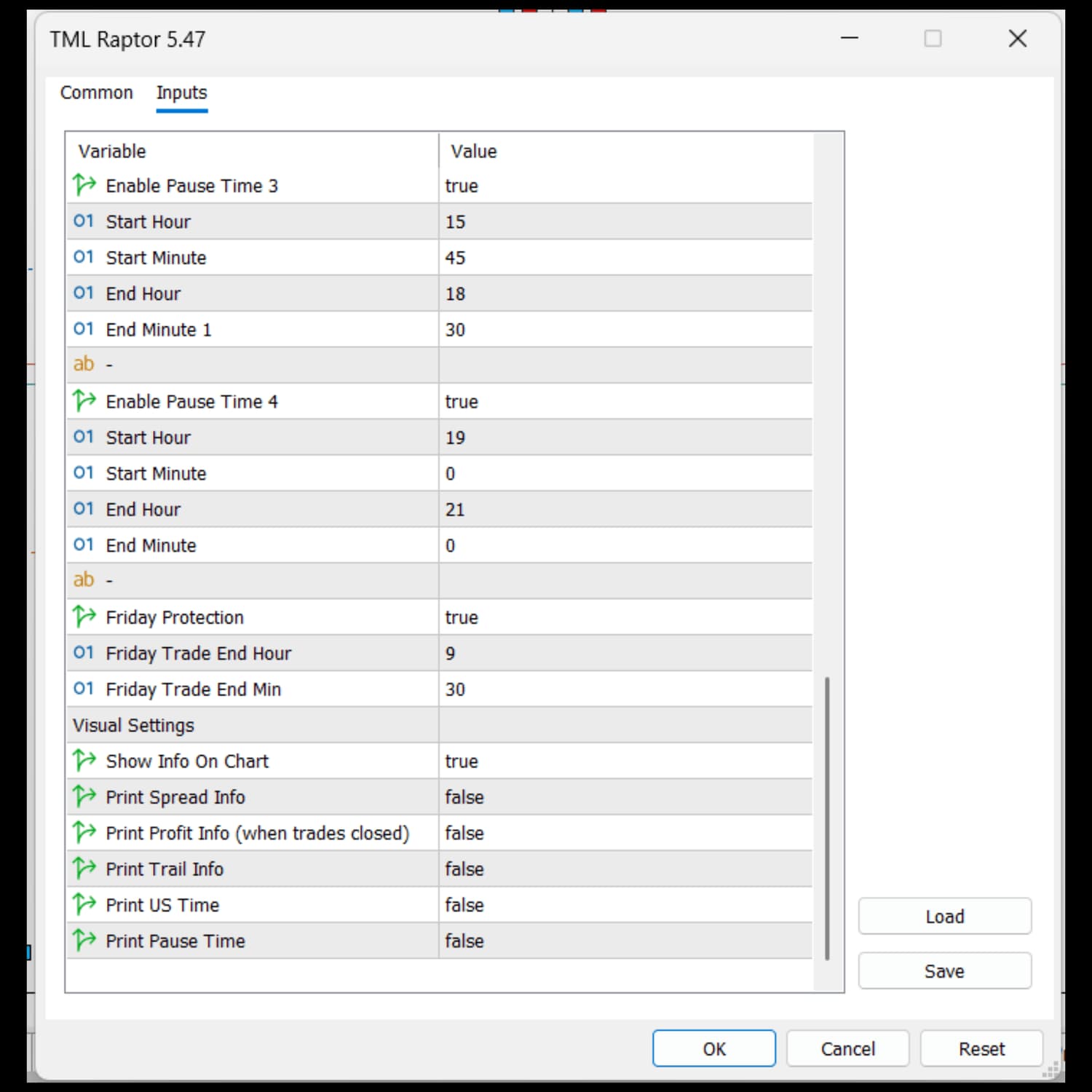The image size is (1092, 1092).
Task: Click the boolean icon beside Print Pause Time
Action: click(84, 941)
